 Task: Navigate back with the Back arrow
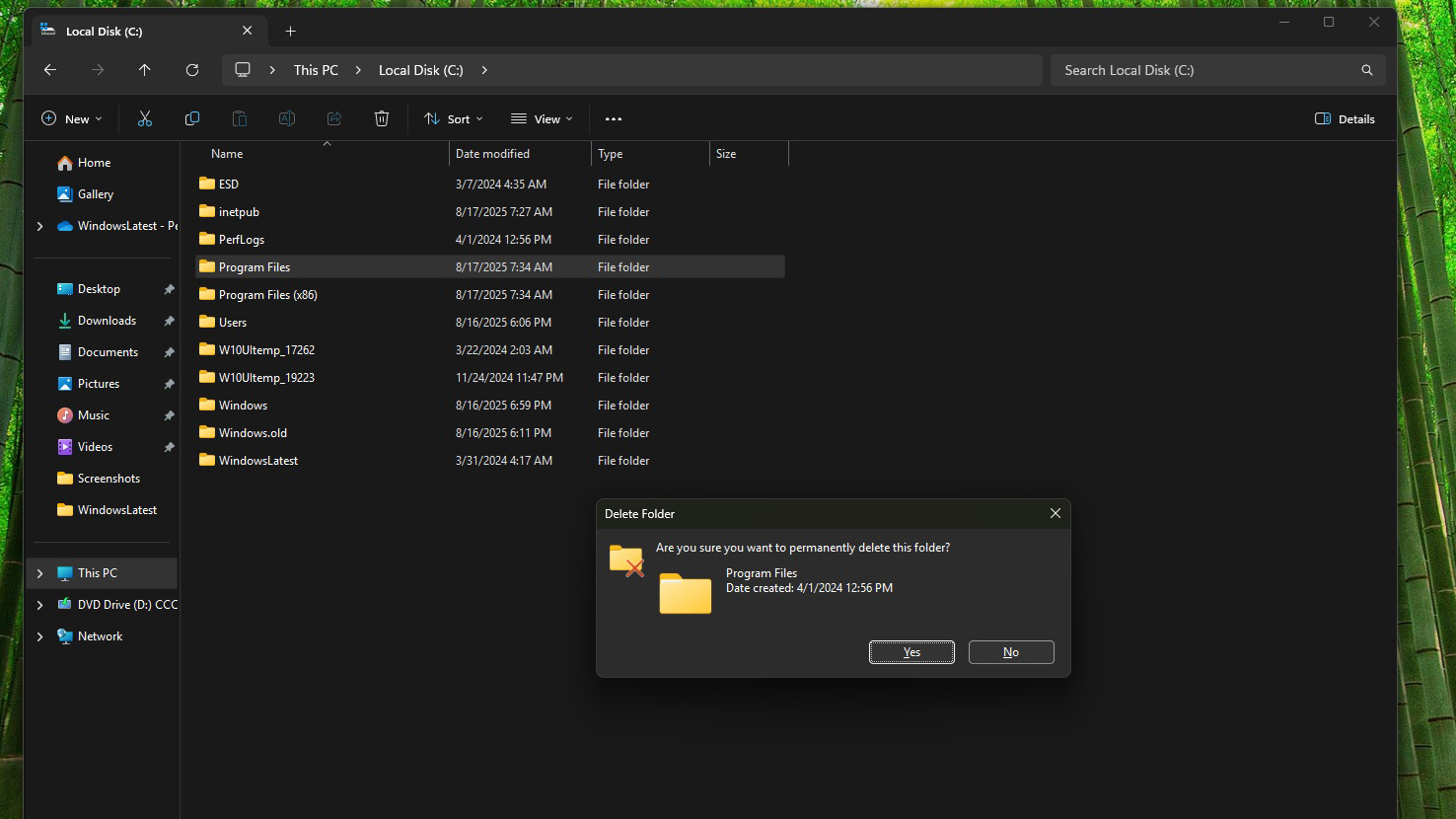50,70
